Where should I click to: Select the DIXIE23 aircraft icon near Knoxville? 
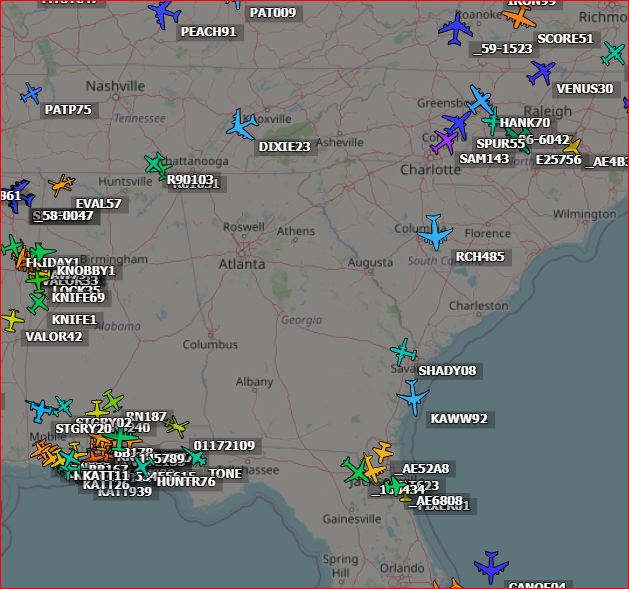[242, 125]
